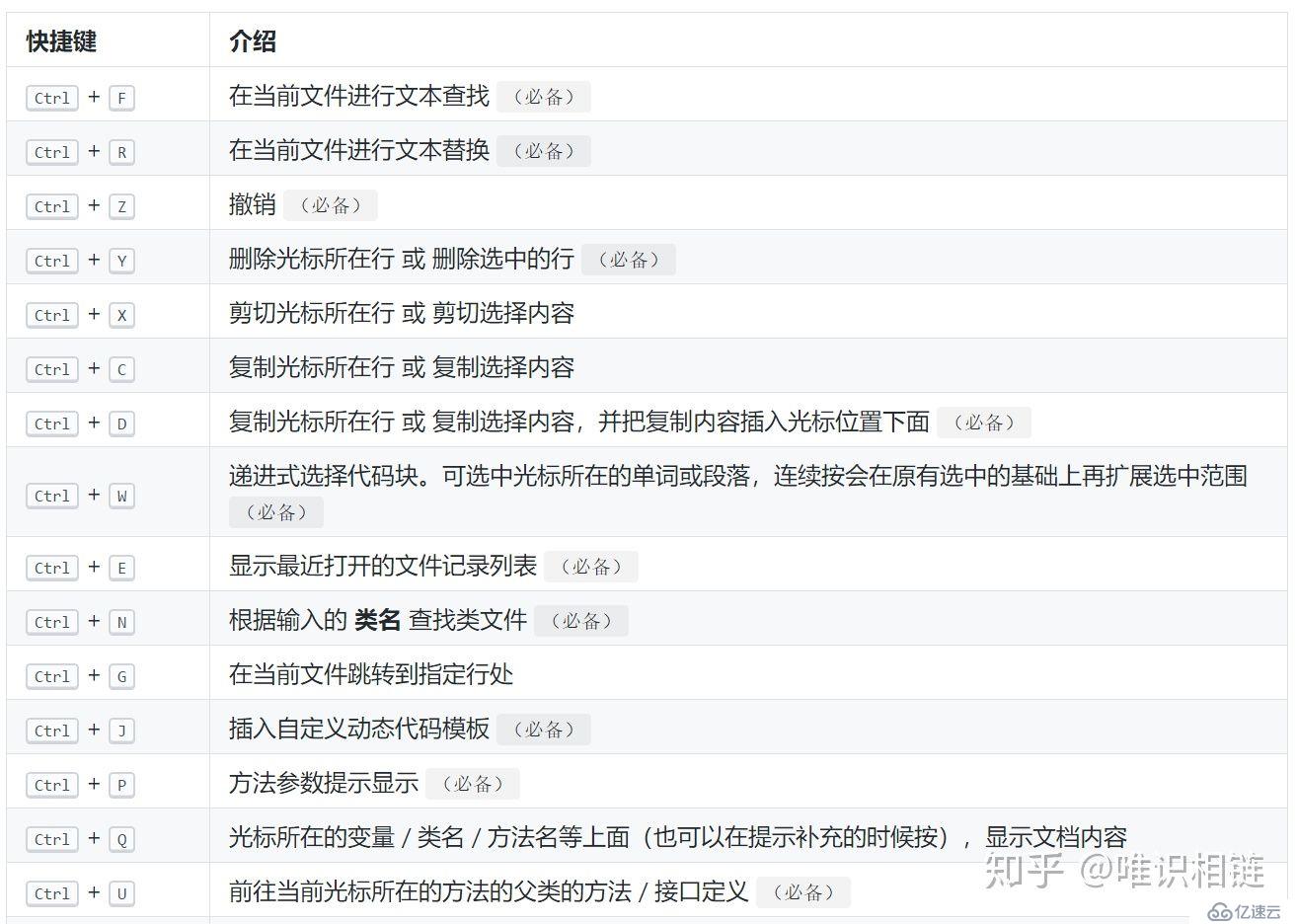
Task: Click the D keycap
Action: [121, 423]
